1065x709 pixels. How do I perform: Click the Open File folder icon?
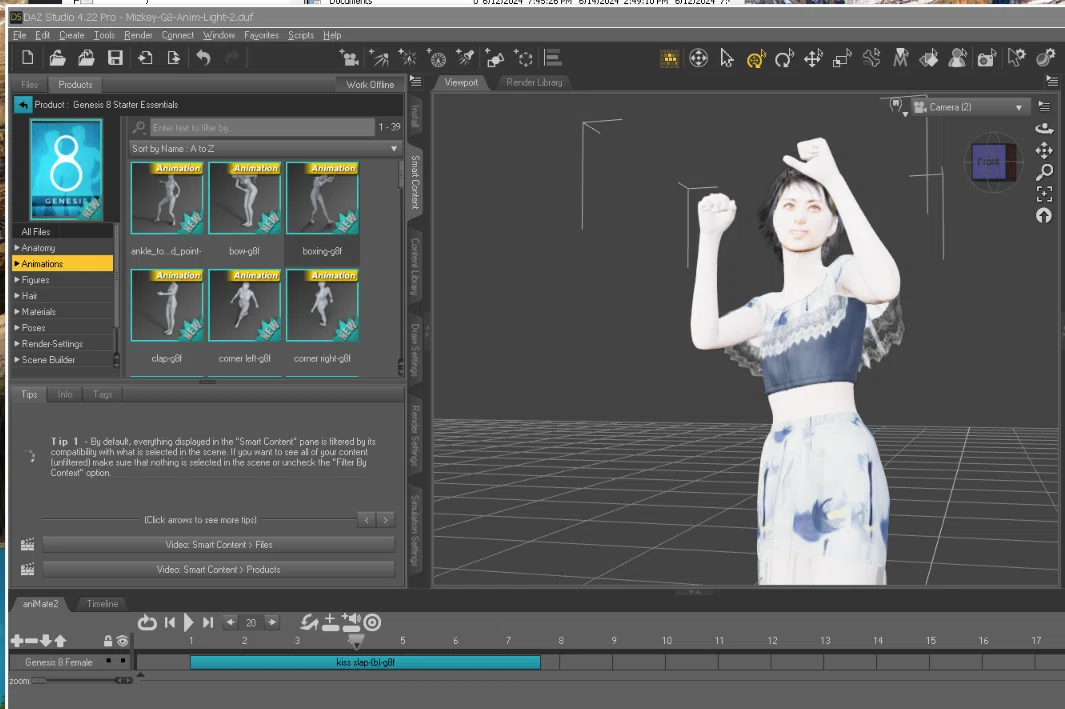(57, 58)
